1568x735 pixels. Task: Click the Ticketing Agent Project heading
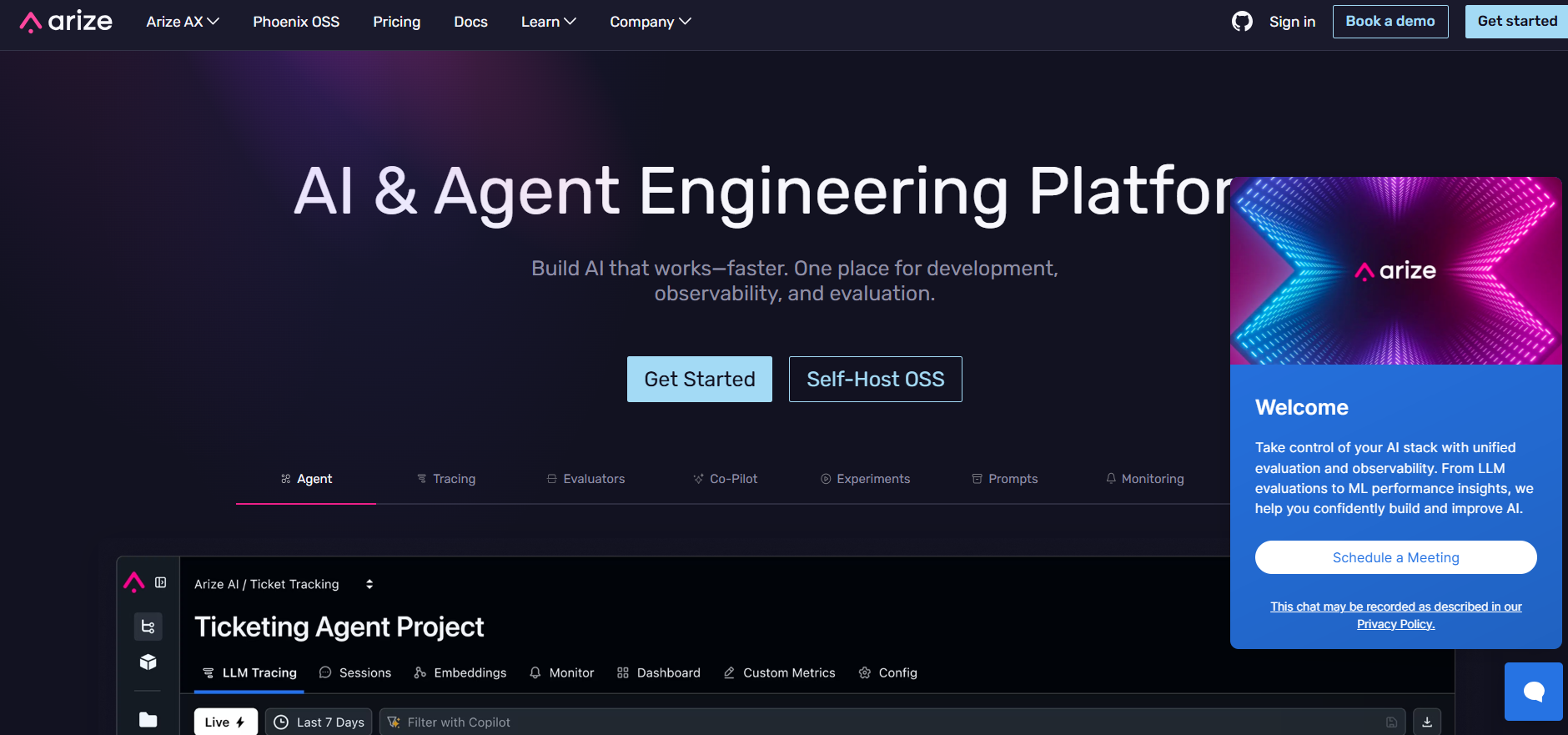coord(339,627)
